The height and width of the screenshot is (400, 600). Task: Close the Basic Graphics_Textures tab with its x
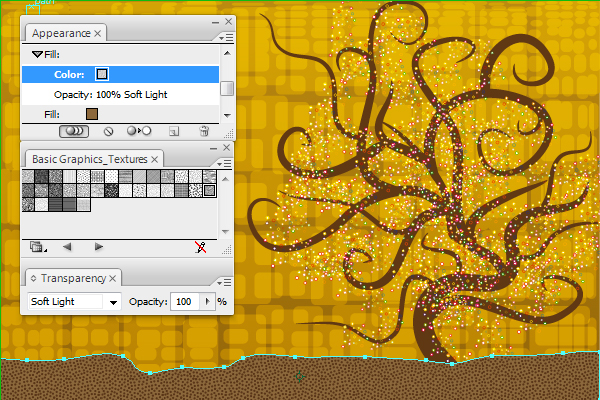coord(155,159)
